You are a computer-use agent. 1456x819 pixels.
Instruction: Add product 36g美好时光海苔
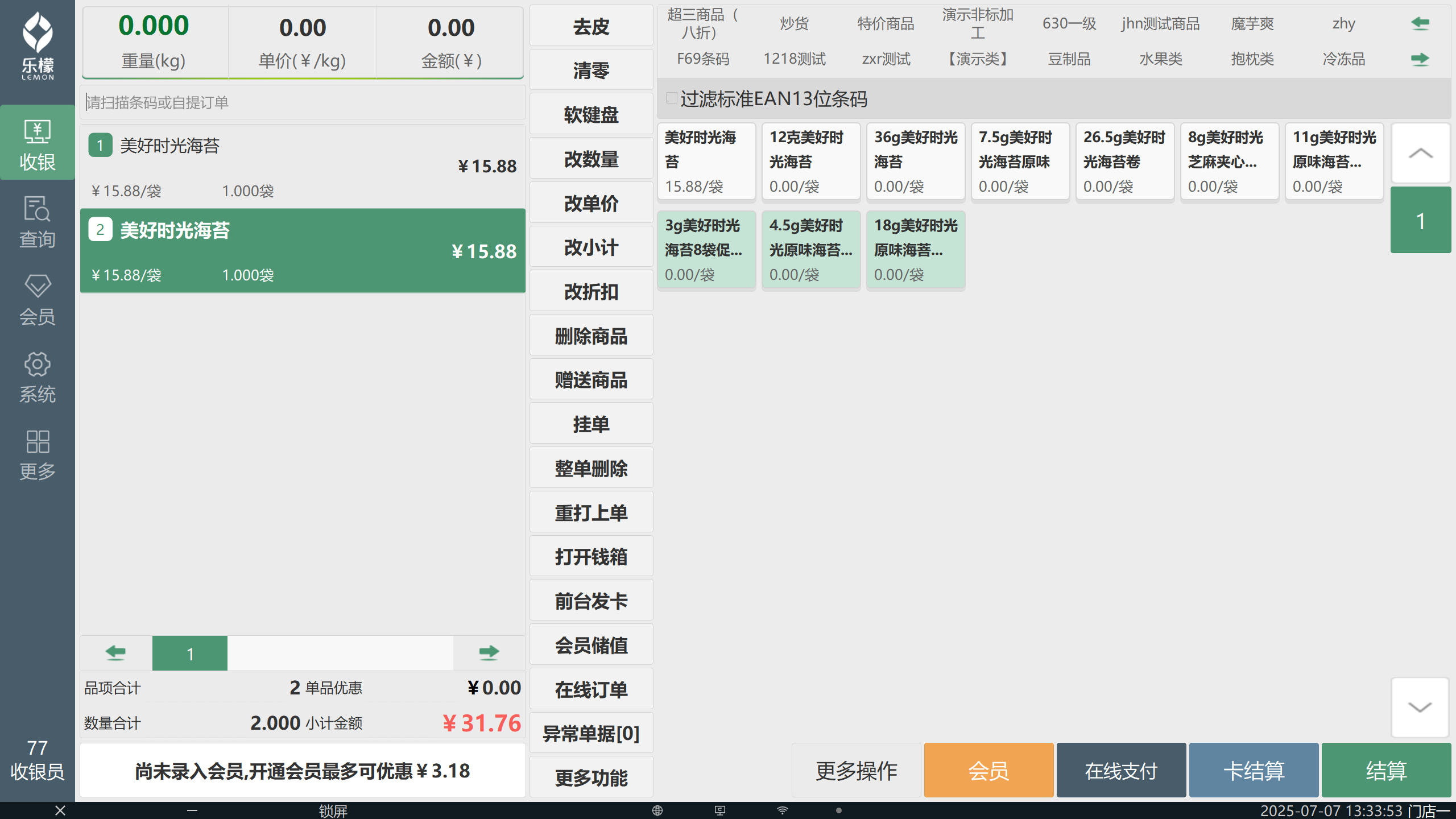point(916,162)
